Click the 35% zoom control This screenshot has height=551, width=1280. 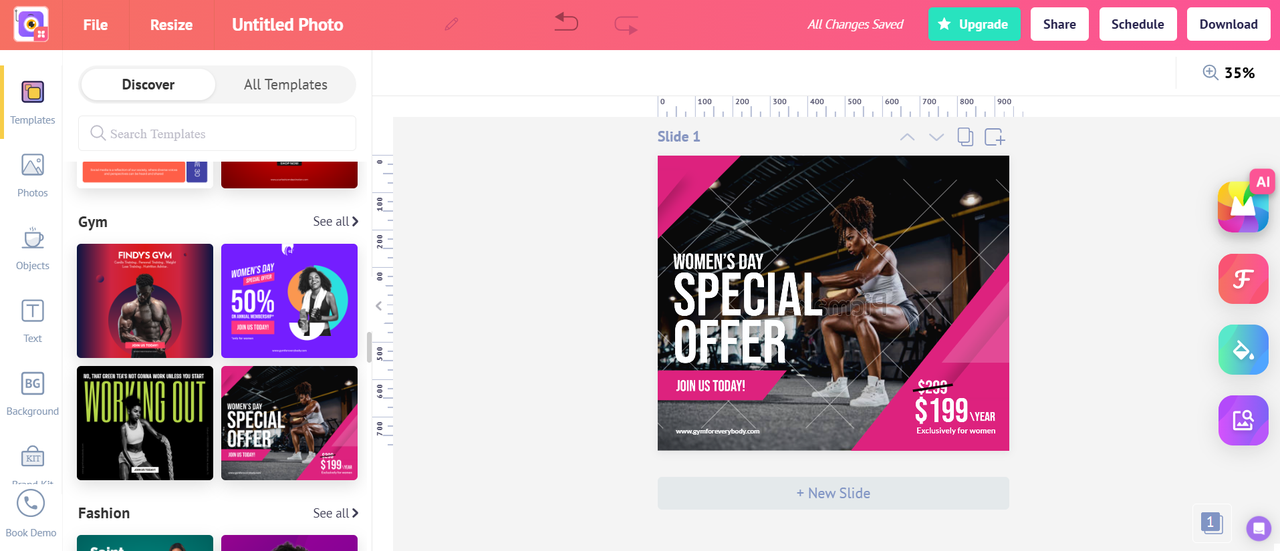pyautogui.click(x=1228, y=72)
